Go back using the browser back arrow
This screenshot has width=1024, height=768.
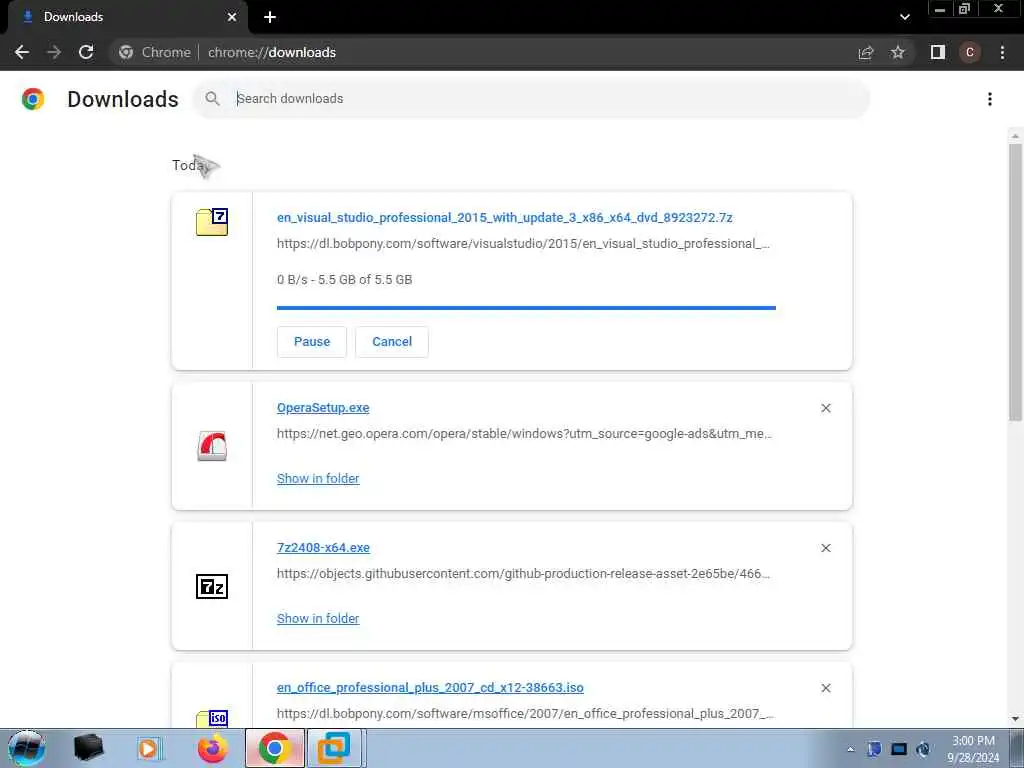(x=22, y=52)
